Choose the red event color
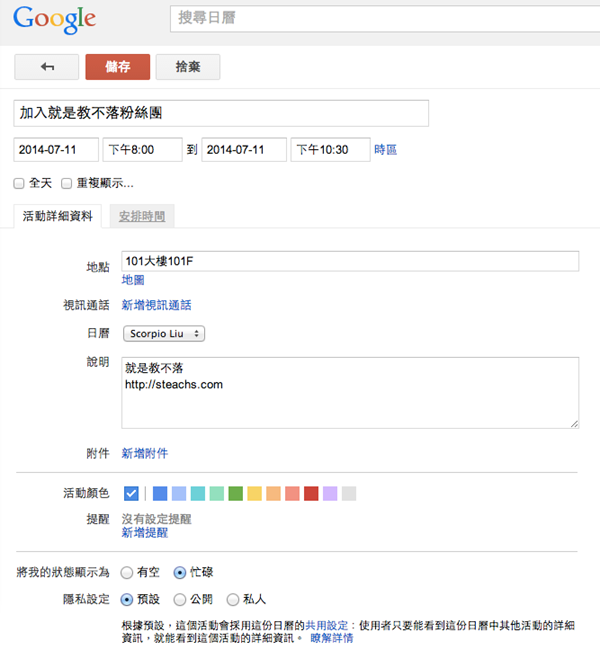600x650 pixels. click(x=311, y=493)
